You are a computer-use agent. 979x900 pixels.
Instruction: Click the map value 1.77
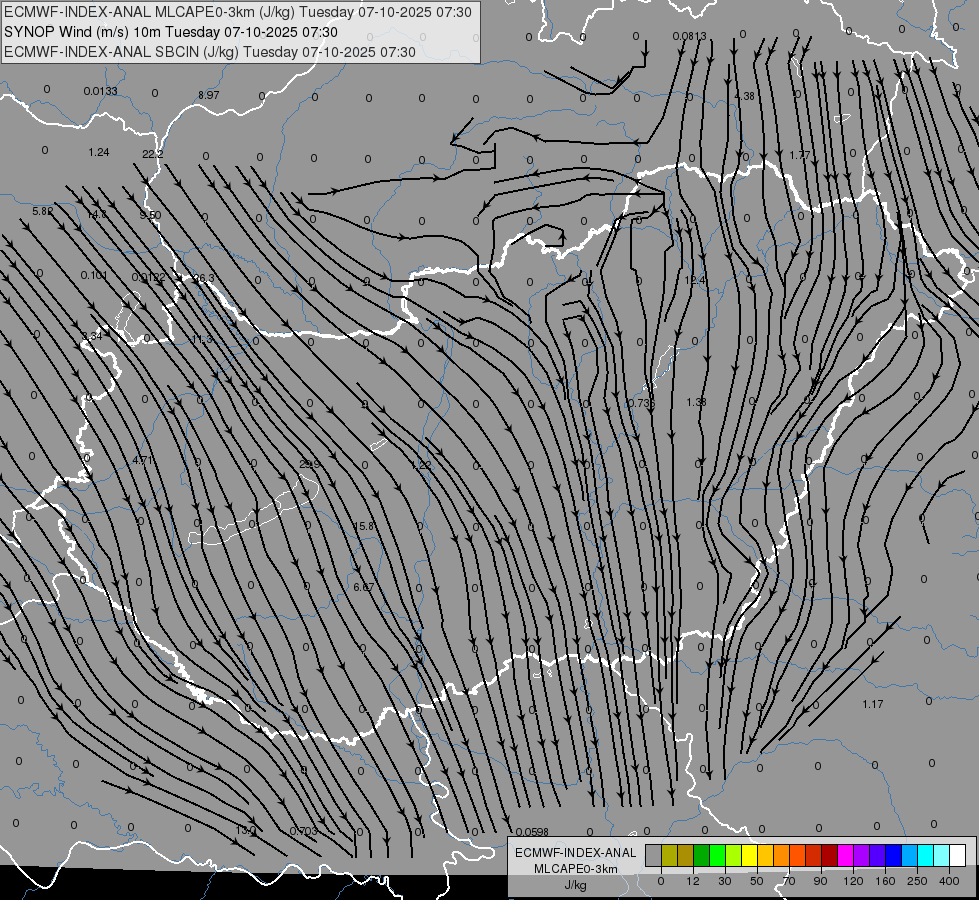[x=800, y=155]
